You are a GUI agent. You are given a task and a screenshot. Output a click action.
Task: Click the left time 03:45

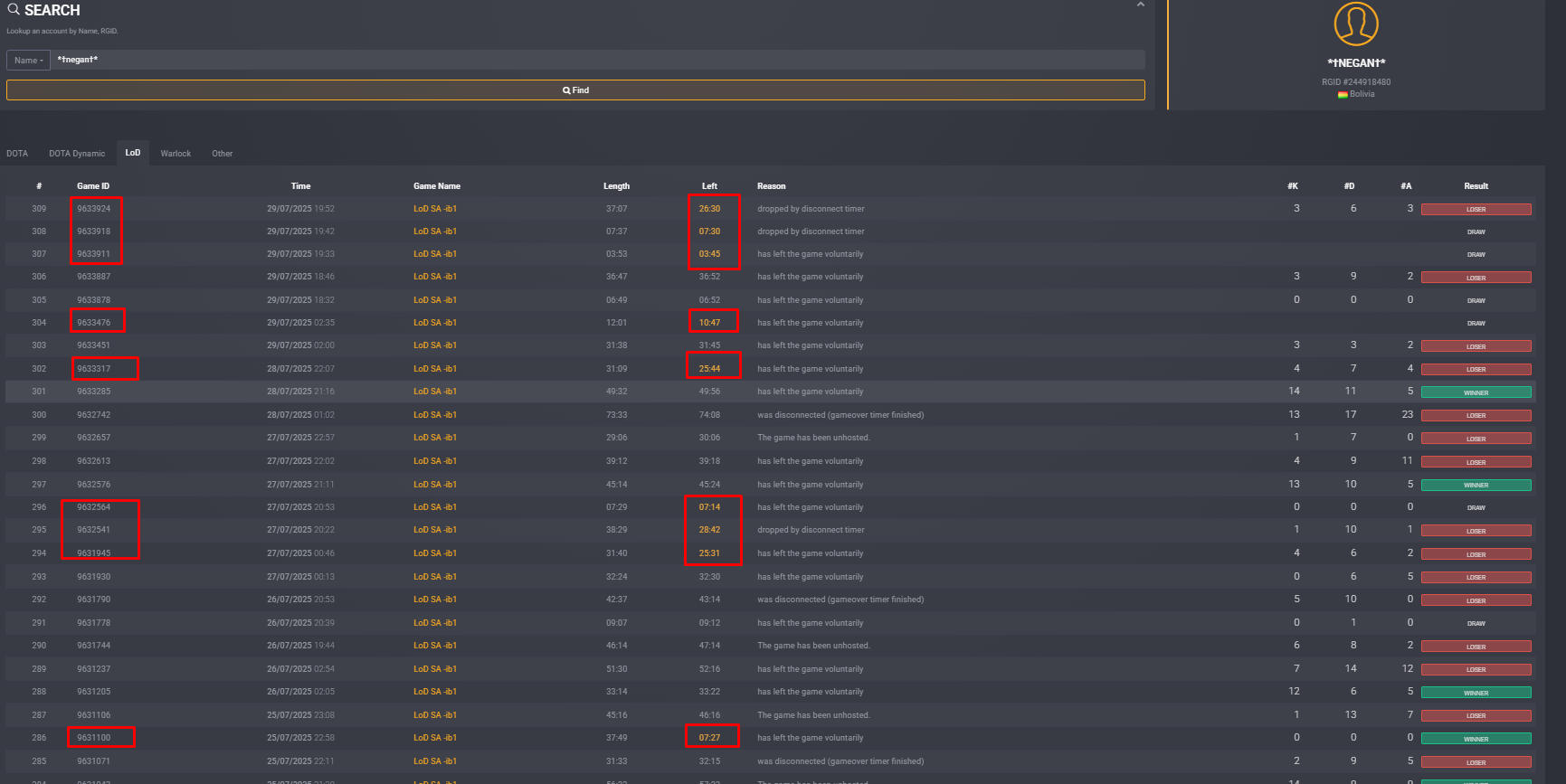coord(709,254)
